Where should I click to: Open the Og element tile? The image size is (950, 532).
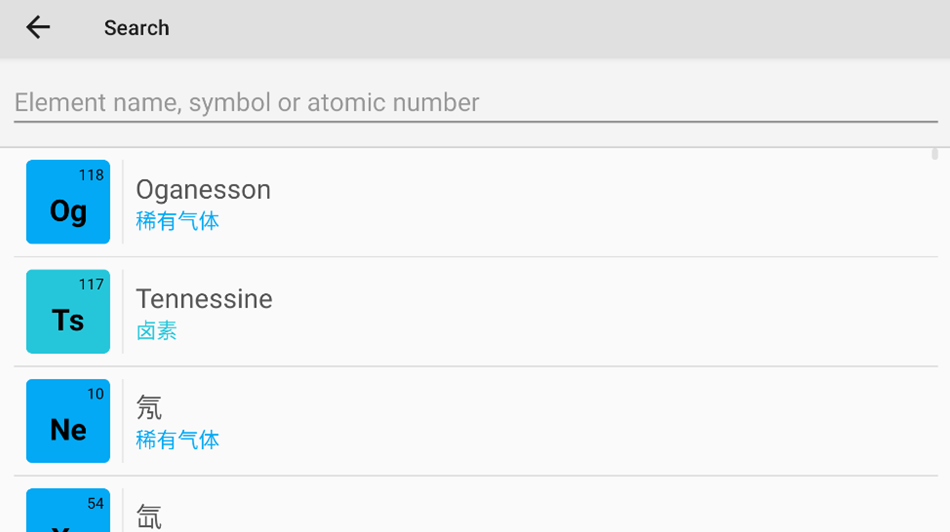click(68, 202)
